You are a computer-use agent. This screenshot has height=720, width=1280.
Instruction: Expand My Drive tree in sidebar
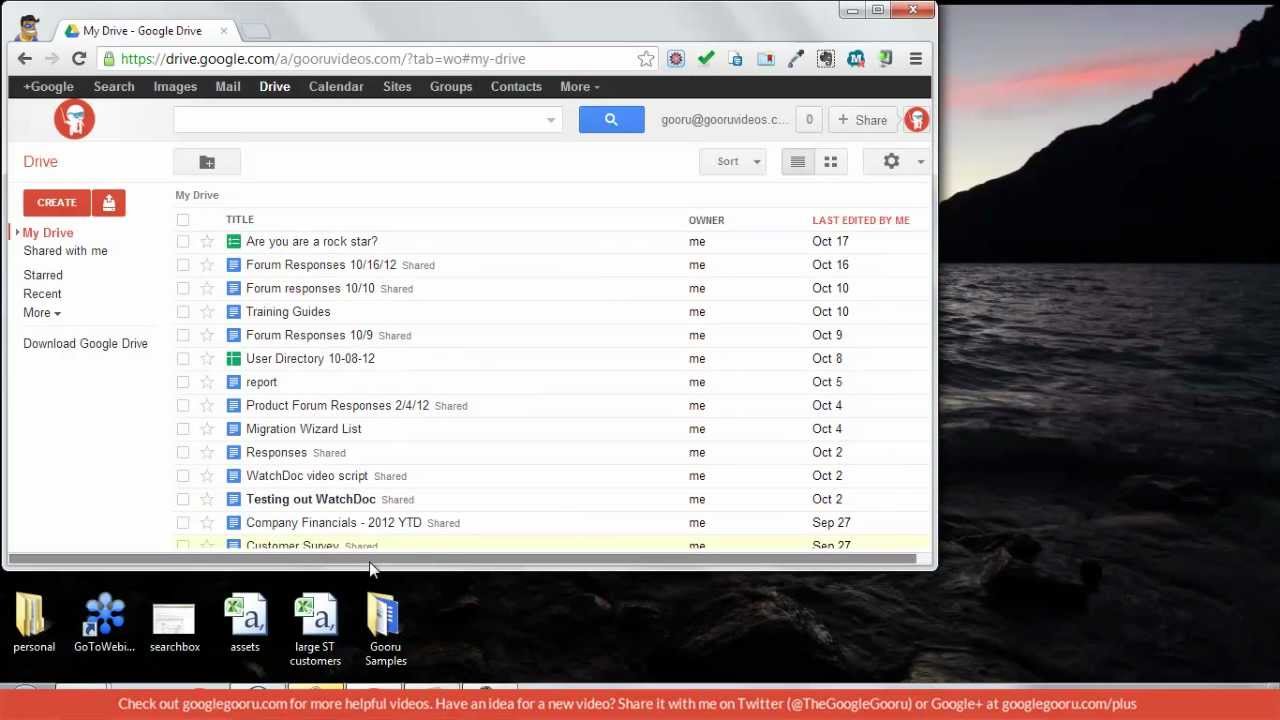(x=17, y=233)
